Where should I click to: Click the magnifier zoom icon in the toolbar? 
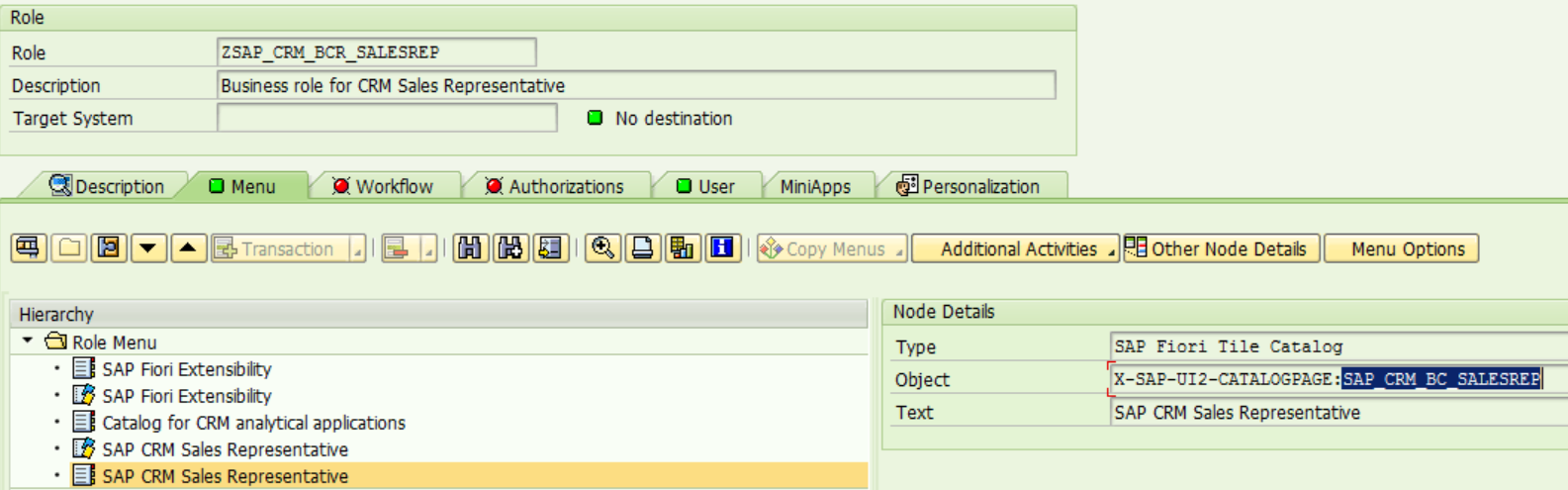(x=602, y=248)
